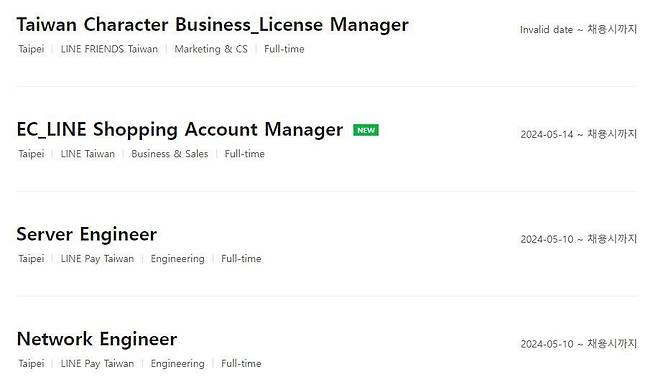Screen dimensions: 658x387
Task: Click Taipei location under License Manager
Action: (x=31, y=49)
